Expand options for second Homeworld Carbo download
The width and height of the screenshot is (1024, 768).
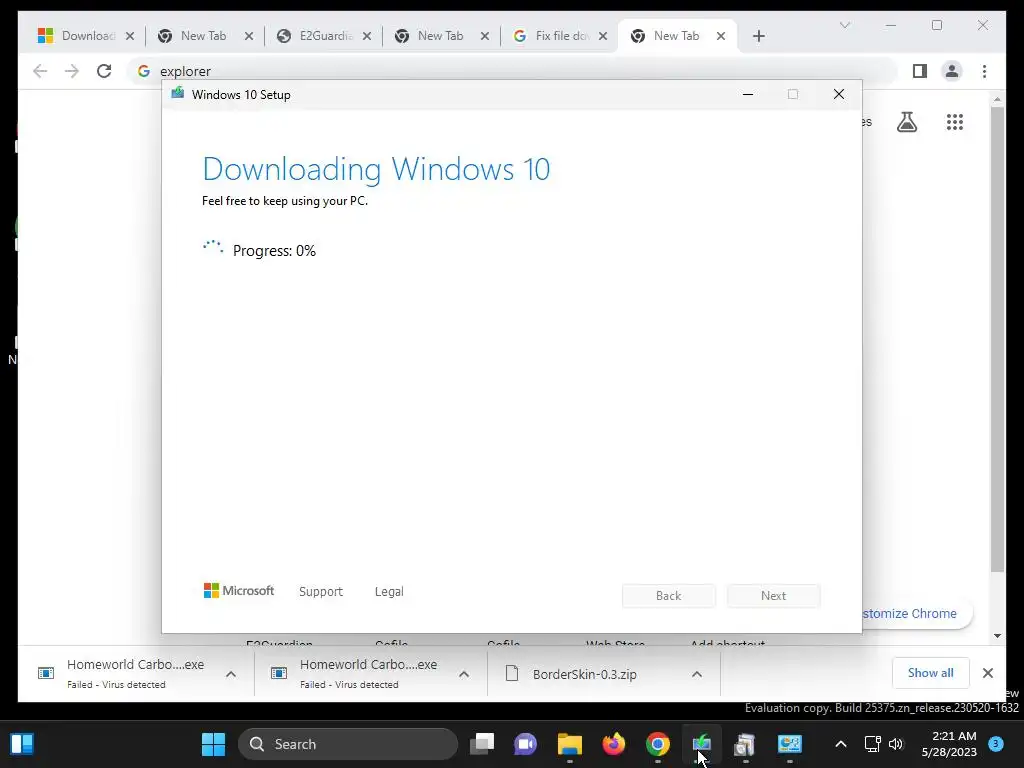[x=464, y=674]
